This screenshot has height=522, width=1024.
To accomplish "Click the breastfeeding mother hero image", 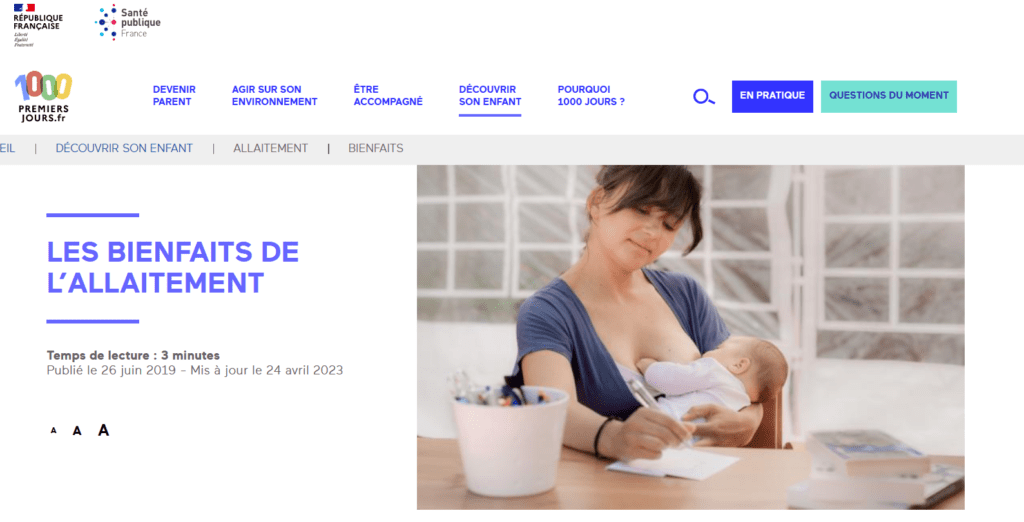I will 690,337.
